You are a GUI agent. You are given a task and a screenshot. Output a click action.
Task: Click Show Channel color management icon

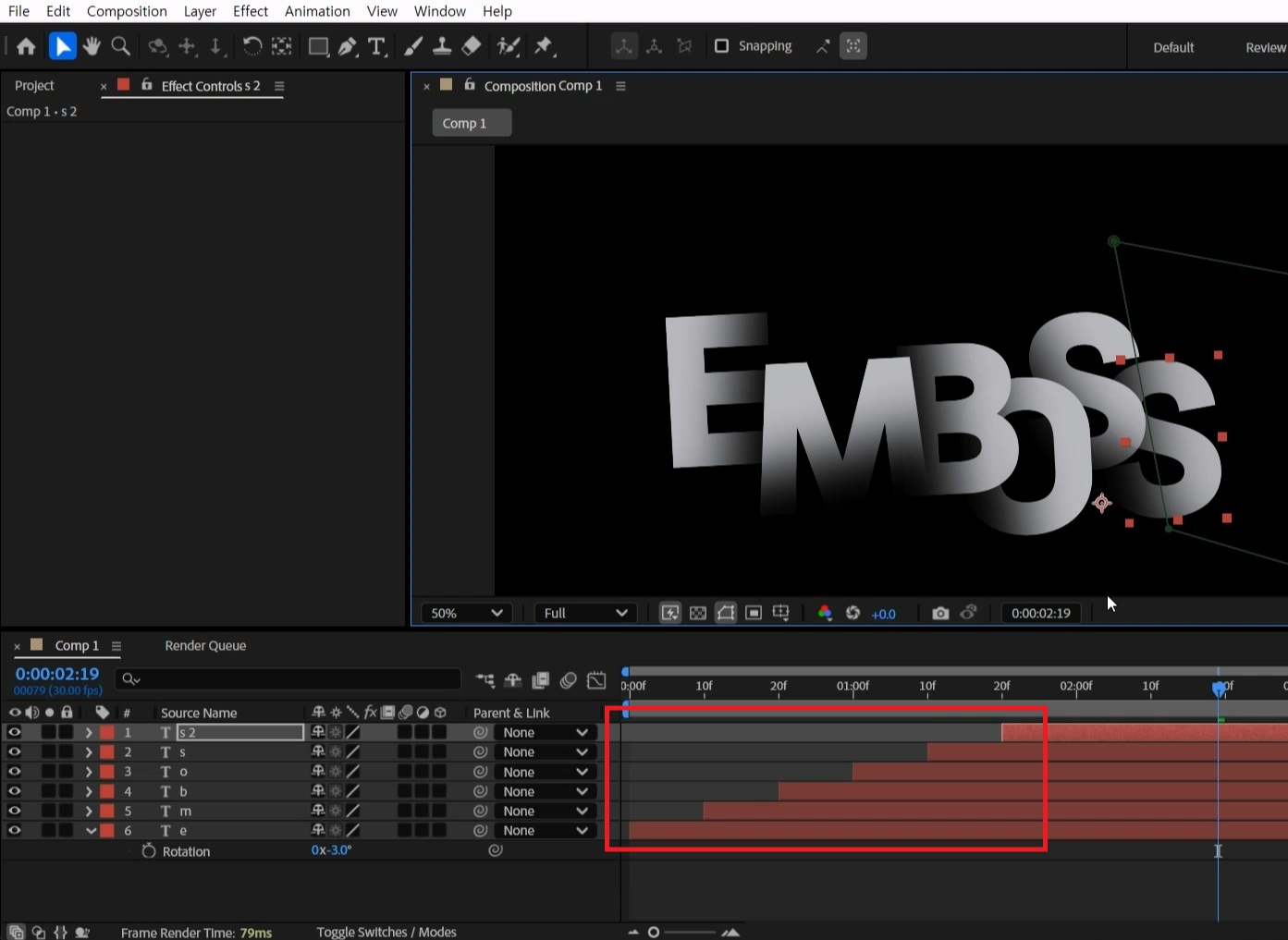coord(825,613)
